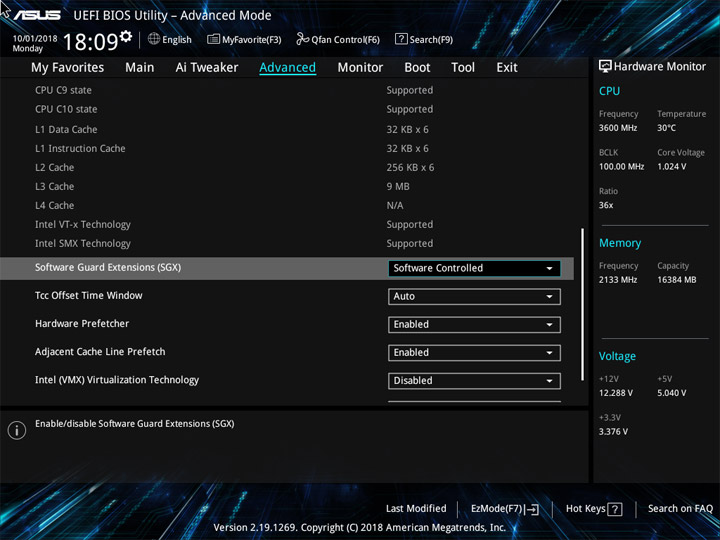
Task: Open the Intel VMX Virtualization Technology dropdown
Action: [474, 381]
